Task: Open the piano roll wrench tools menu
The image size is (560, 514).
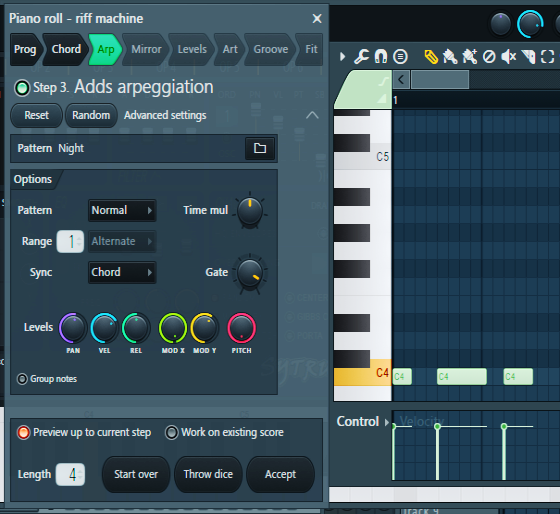Action: click(x=361, y=56)
